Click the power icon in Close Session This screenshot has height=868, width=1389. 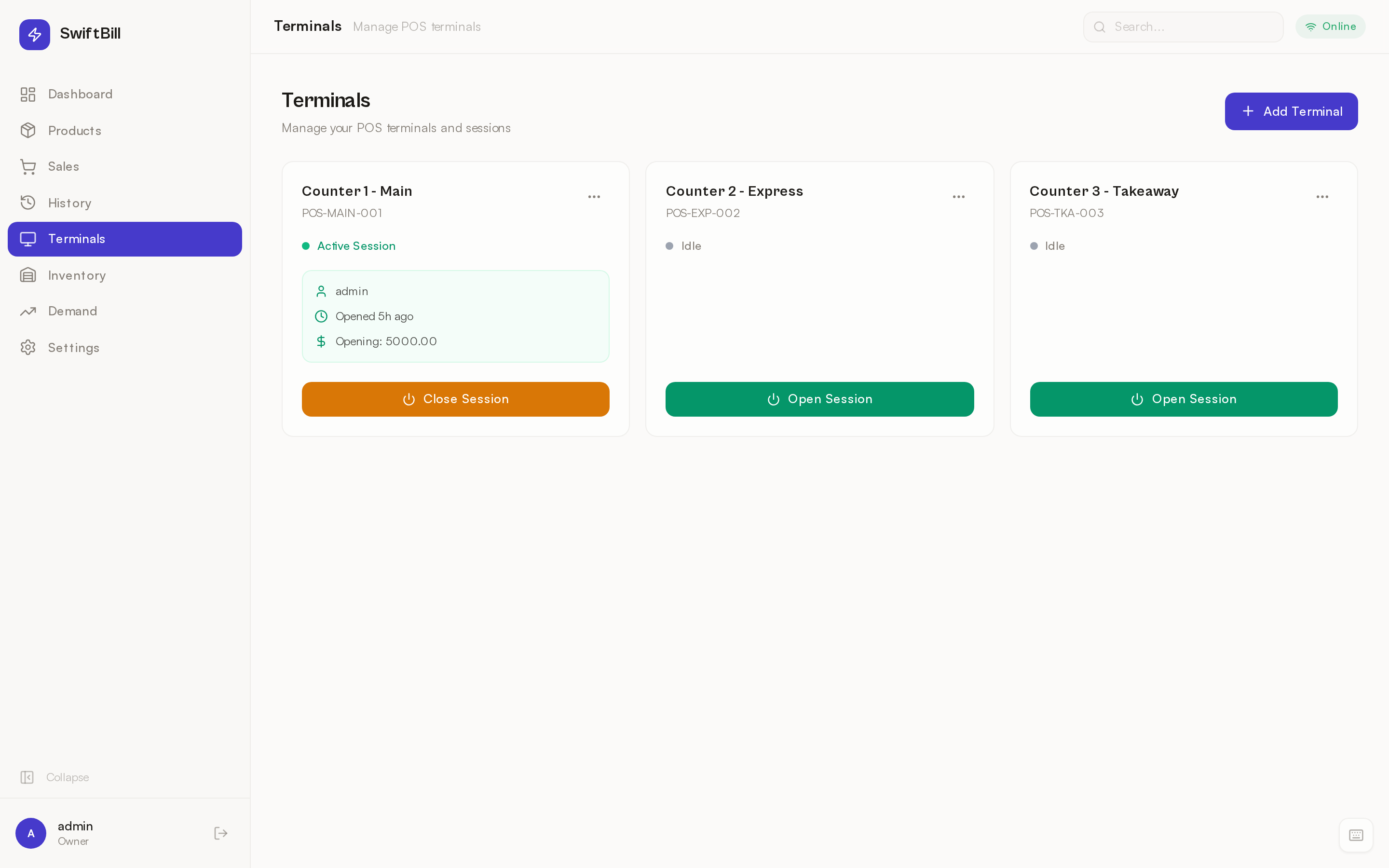pyautogui.click(x=409, y=399)
